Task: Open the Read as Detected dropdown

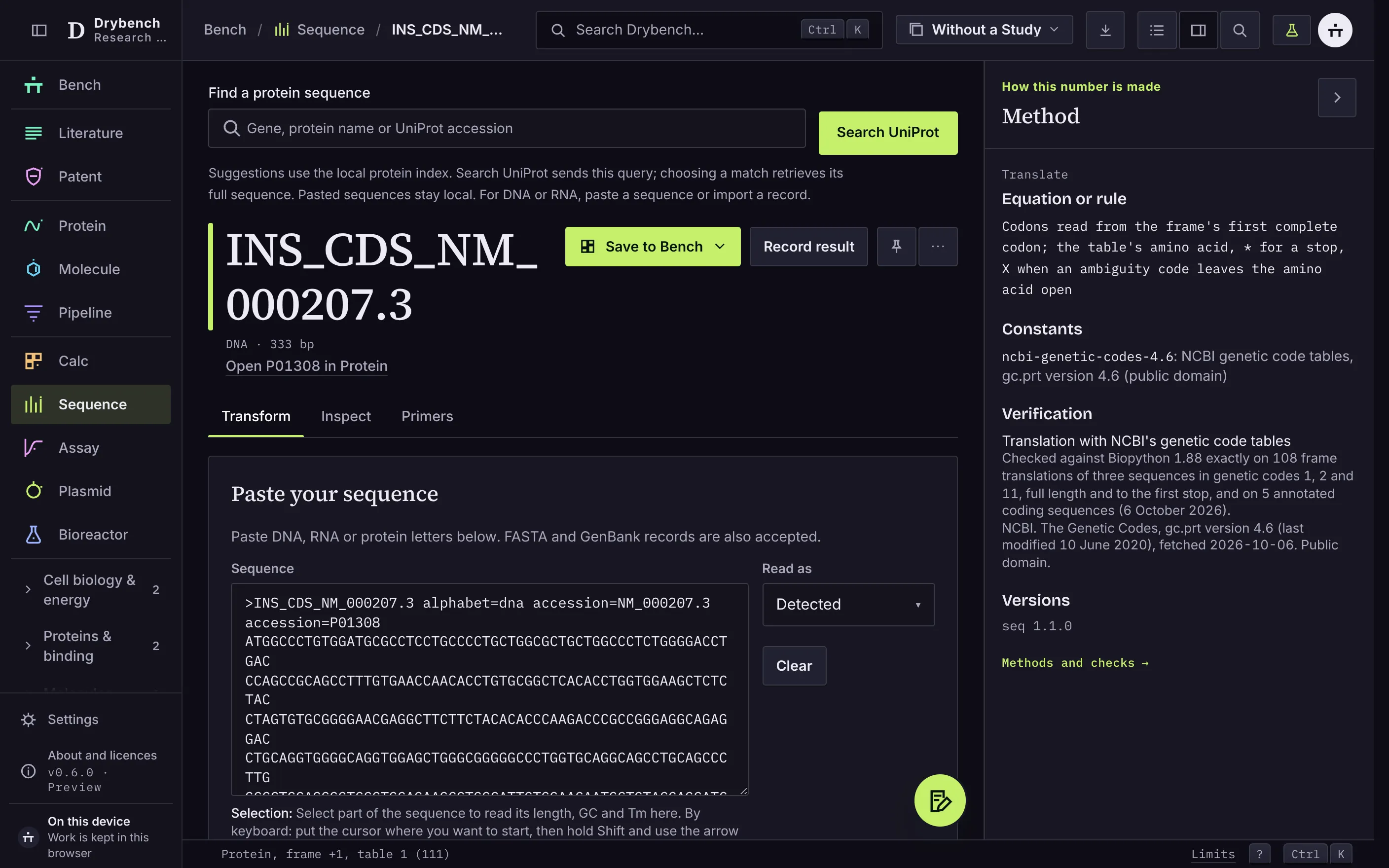Action: [x=848, y=605]
